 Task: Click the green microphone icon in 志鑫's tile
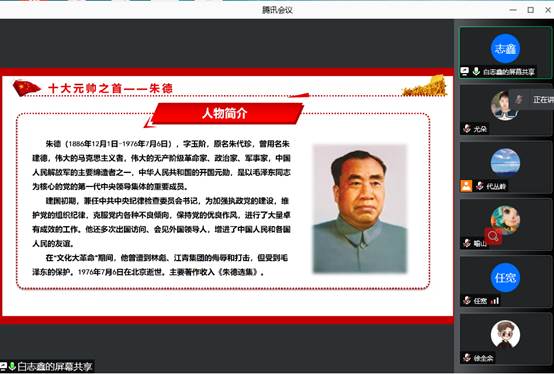click(476, 71)
